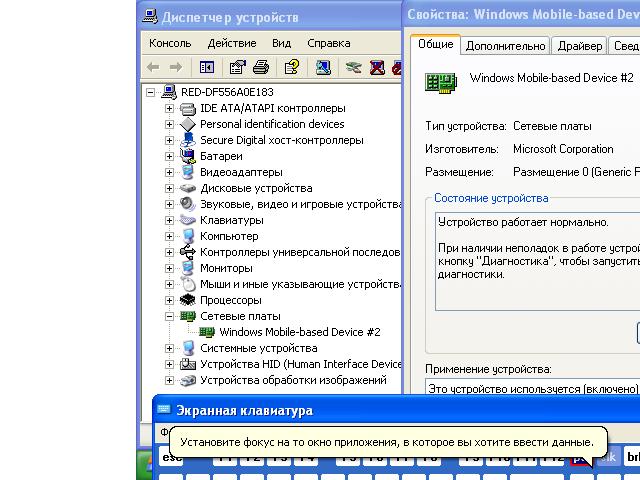Expand Secure Digital хост-контроллеры node
Image resolution: width=640 pixels, height=480 pixels.
click(169, 140)
